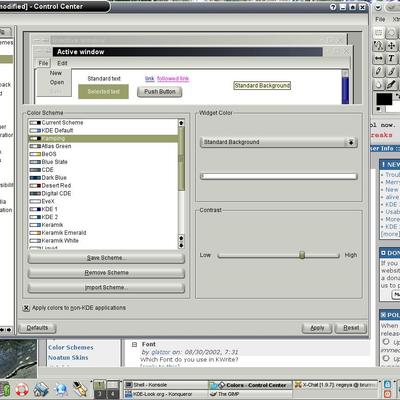Click the followed link in preview
The width and height of the screenshot is (400, 400).
173,79
